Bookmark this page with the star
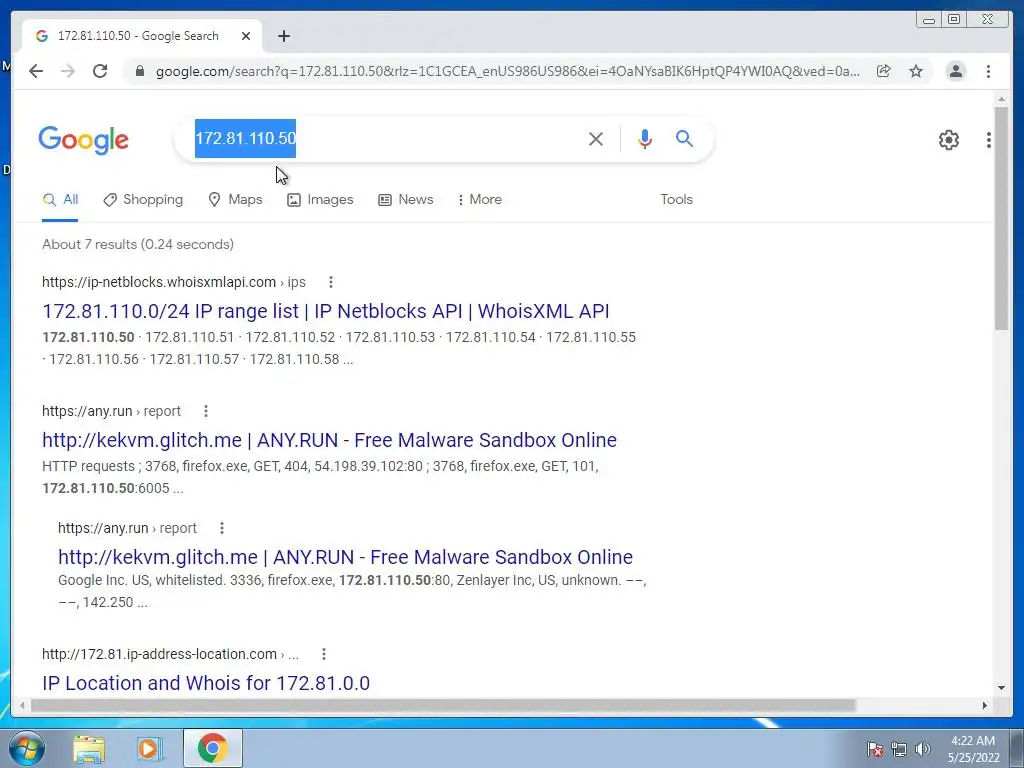Image resolution: width=1024 pixels, height=768 pixels. click(x=916, y=71)
